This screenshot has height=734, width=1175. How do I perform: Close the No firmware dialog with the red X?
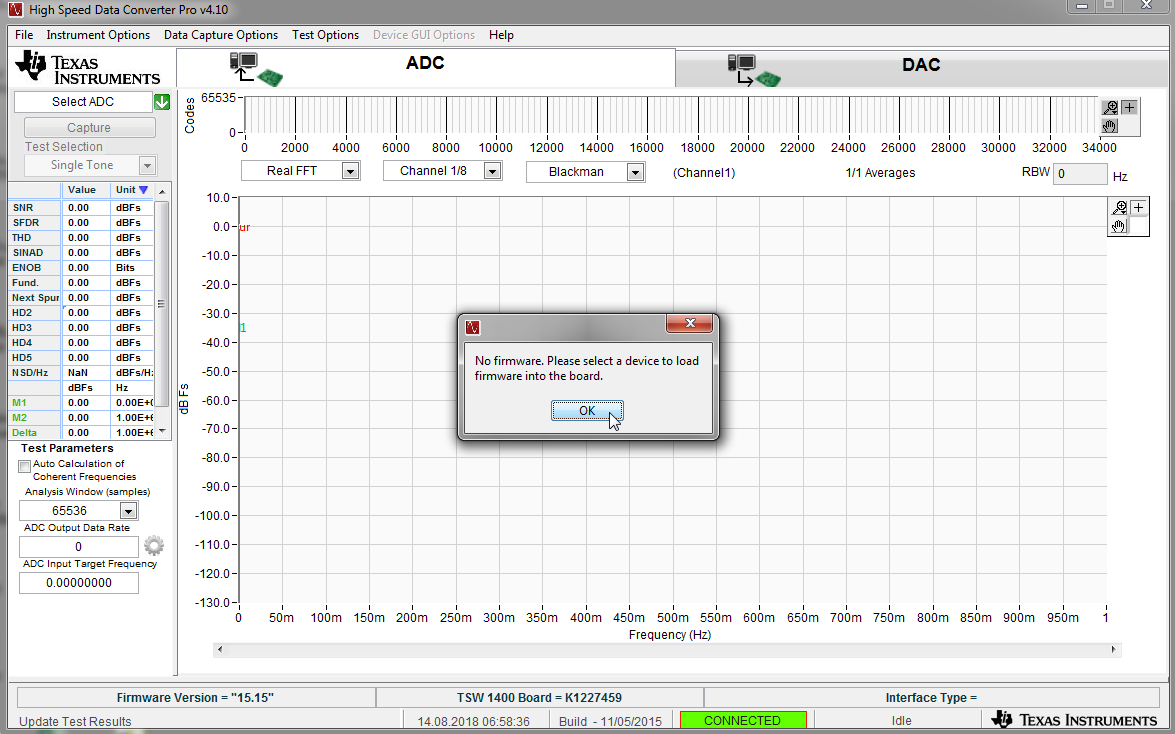689,323
